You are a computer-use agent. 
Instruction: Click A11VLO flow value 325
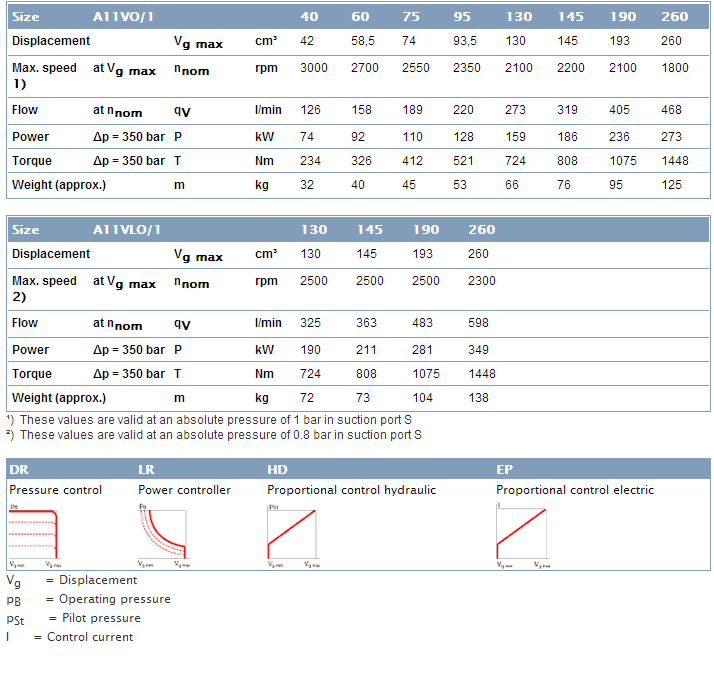(x=311, y=323)
